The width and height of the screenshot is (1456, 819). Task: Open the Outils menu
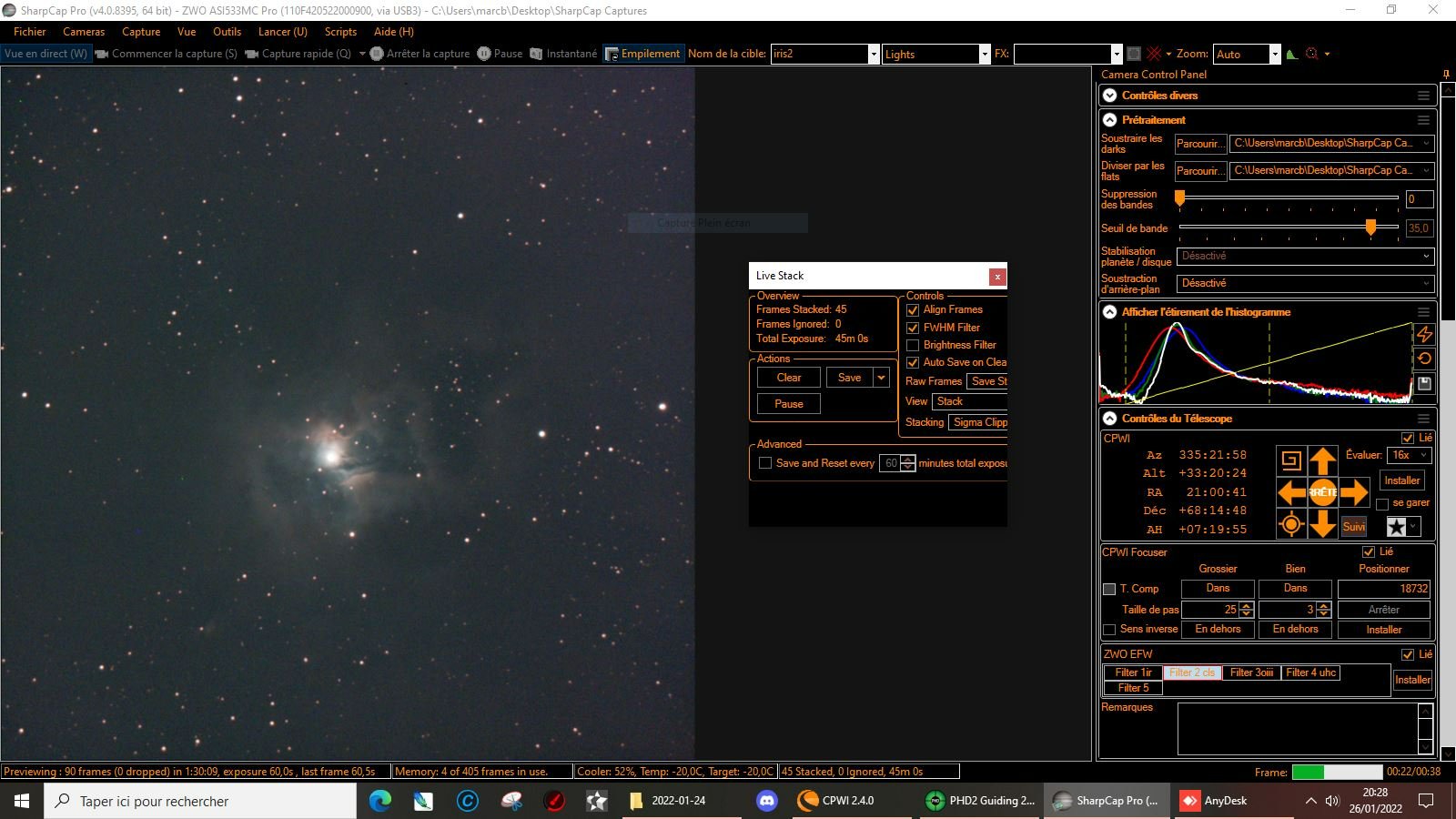pos(227,31)
